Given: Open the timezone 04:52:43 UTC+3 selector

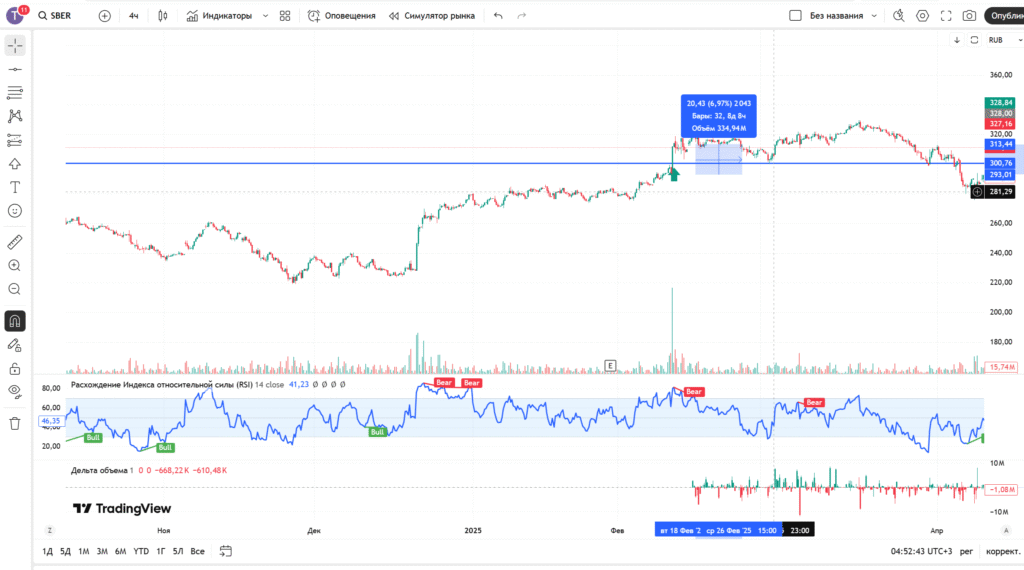Looking at the screenshot, I should [x=921, y=551].
